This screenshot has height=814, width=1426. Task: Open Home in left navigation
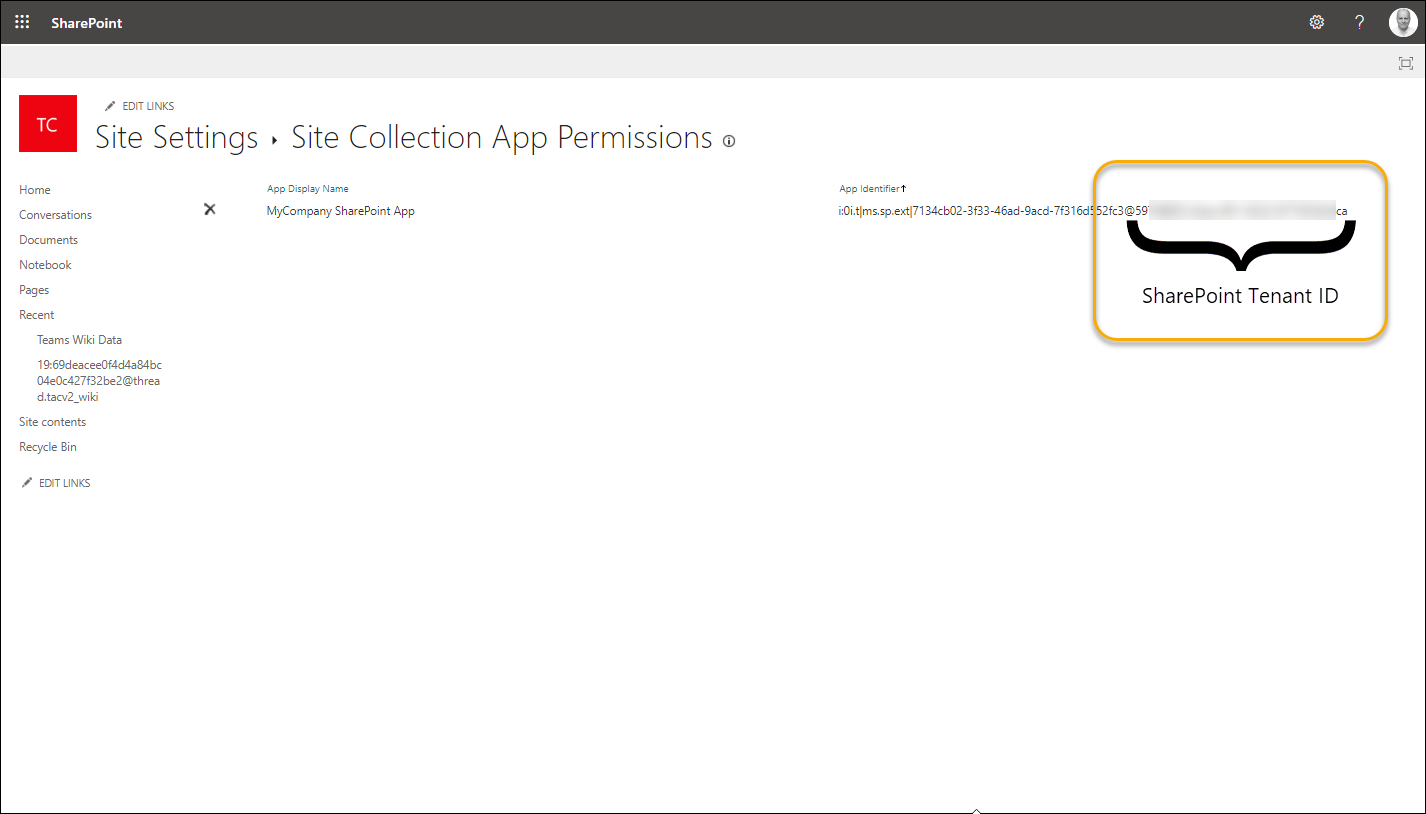pos(35,190)
